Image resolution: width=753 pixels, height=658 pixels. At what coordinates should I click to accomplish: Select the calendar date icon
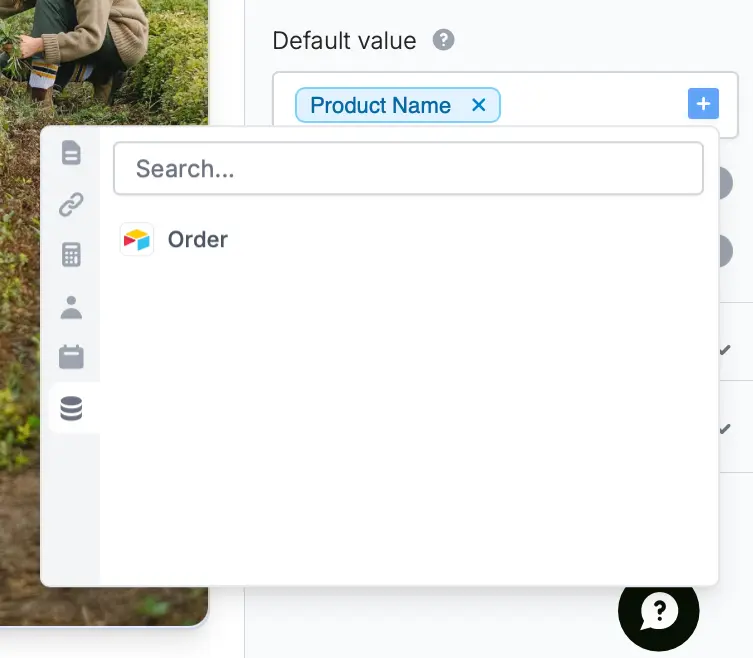click(x=71, y=357)
